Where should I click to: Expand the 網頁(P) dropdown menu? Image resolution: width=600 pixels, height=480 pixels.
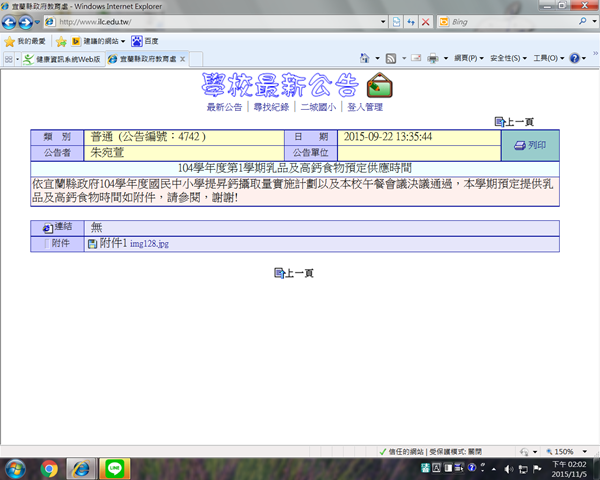pyautogui.click(x=468, y=59)
